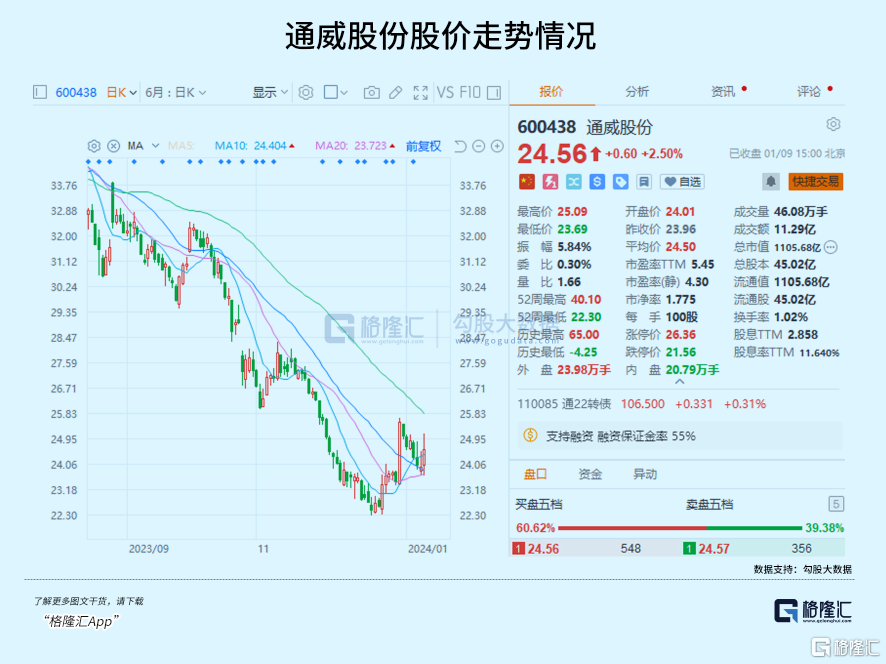Switch to the 报价 tab
Image resolution: width=886 pixels, height=664 pixels.
tap(551, 92)
